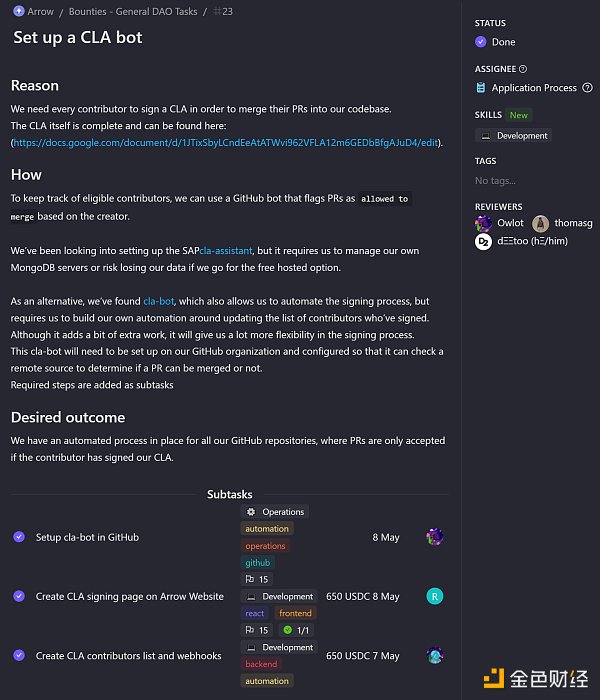Click assignee avatar on Setup cla-bot subtask
Screen dimensions: 600x700
[x=434, y=537]
